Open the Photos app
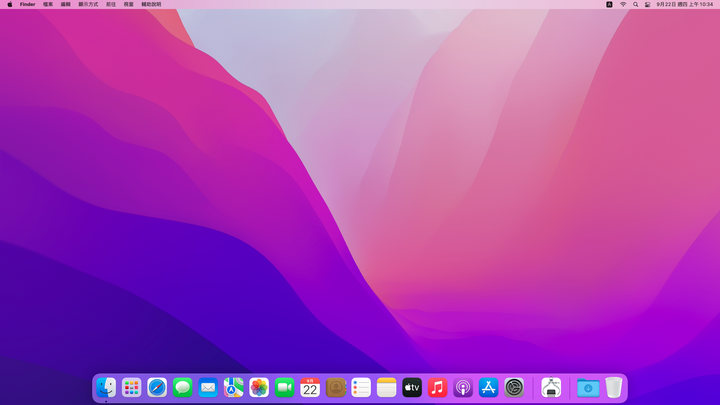 coord(259,388)
